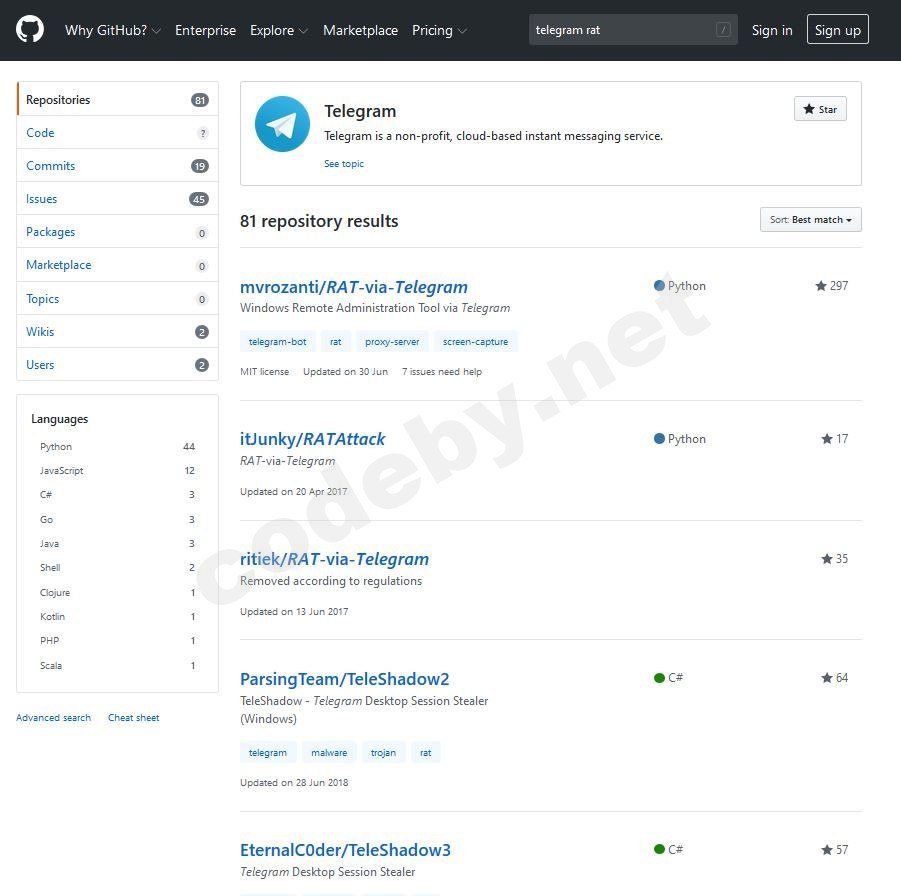Click See topic under Telegram
901x896 pixels.
(344, 164)
